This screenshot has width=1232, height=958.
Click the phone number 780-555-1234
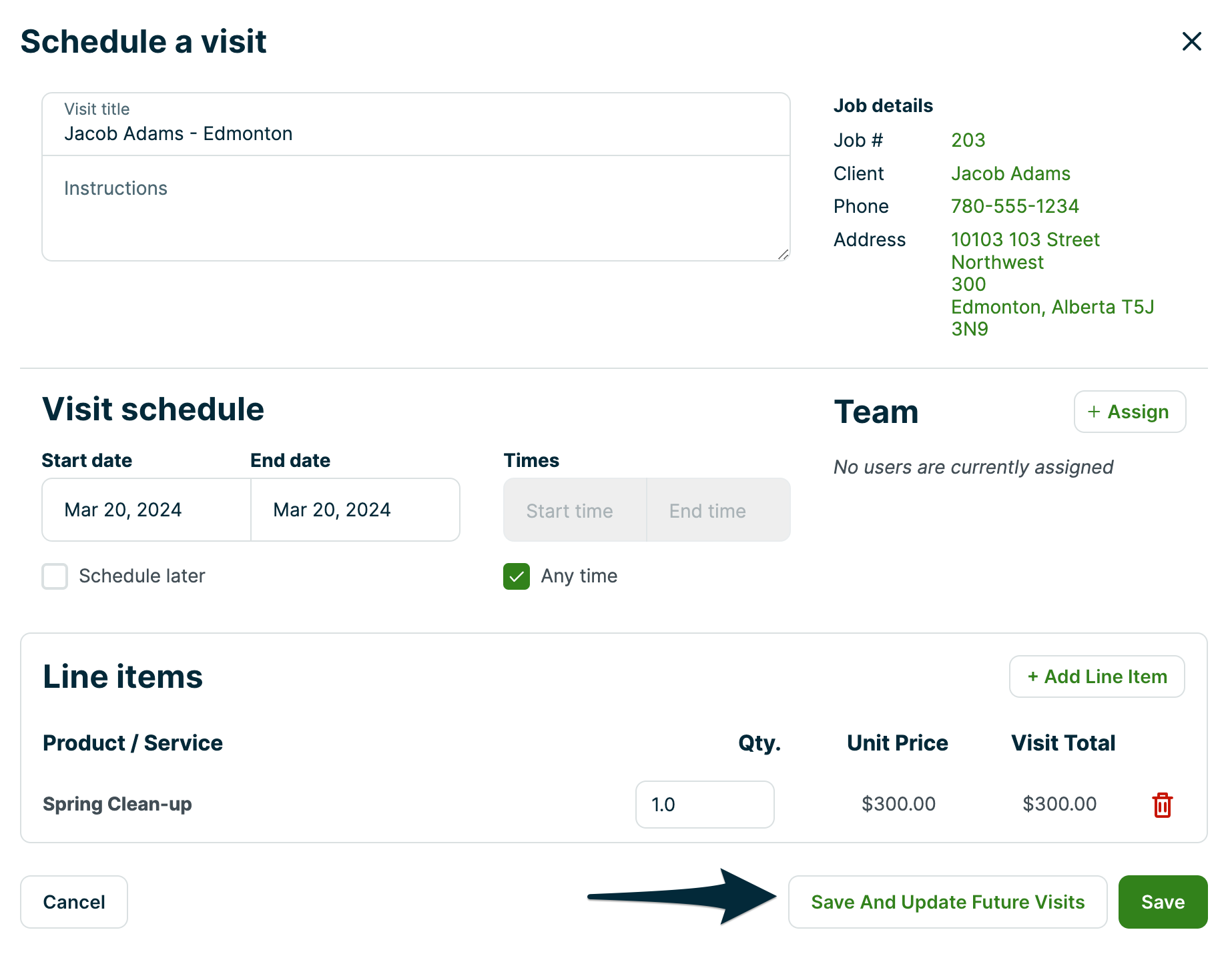point(1014,206)
